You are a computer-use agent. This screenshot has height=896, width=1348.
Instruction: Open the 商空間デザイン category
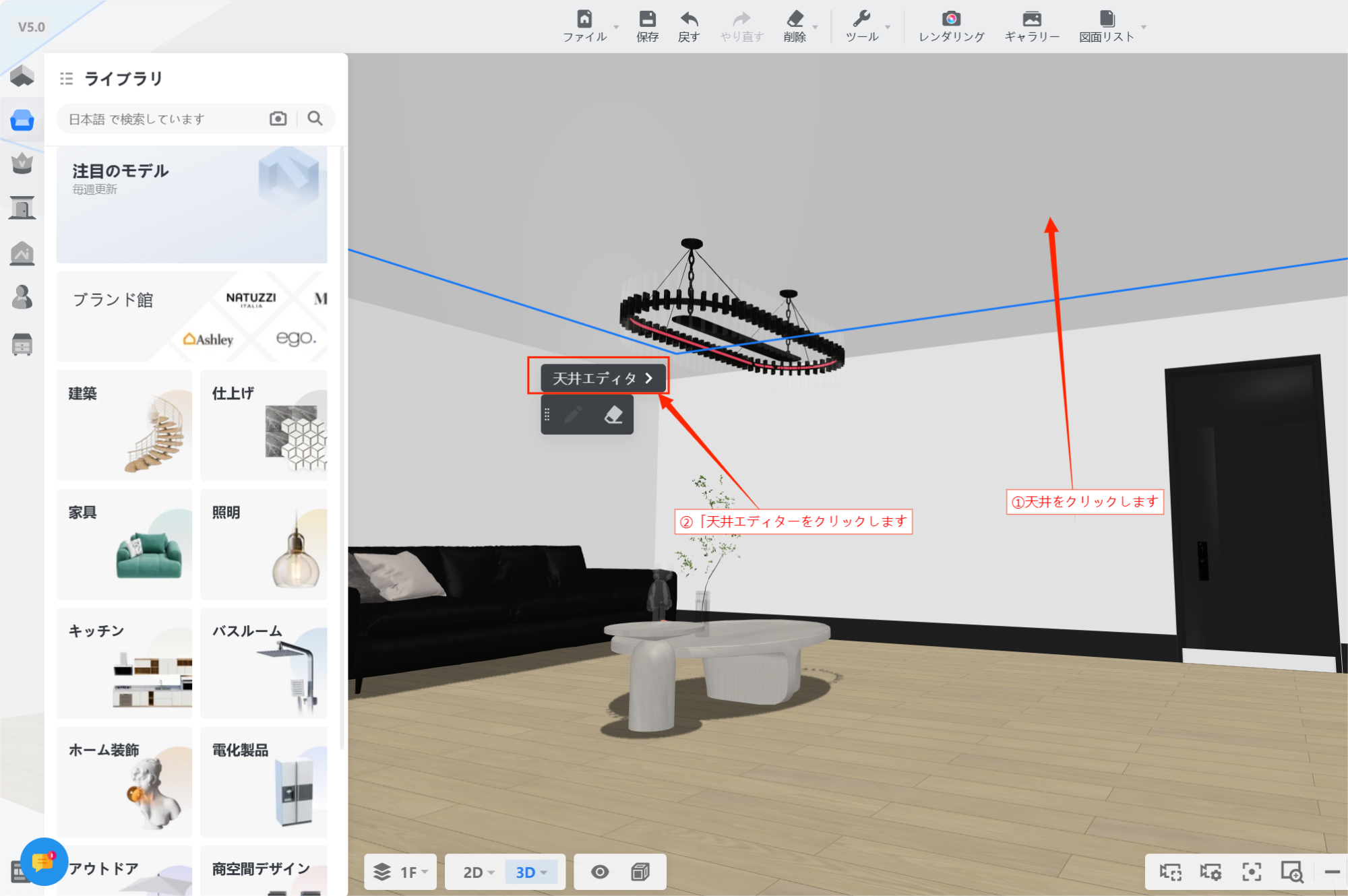[264, 870]
